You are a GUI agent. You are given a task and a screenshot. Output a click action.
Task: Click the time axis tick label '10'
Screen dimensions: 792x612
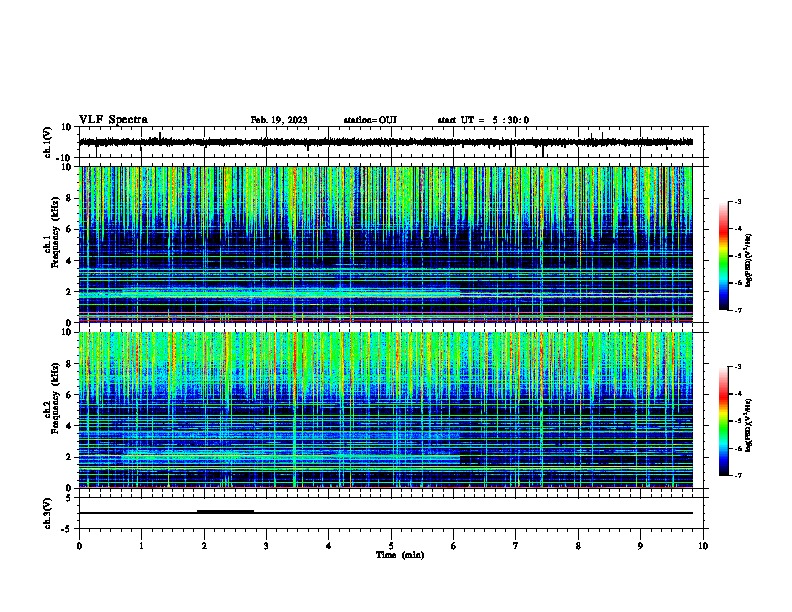(x=703, y=546)
